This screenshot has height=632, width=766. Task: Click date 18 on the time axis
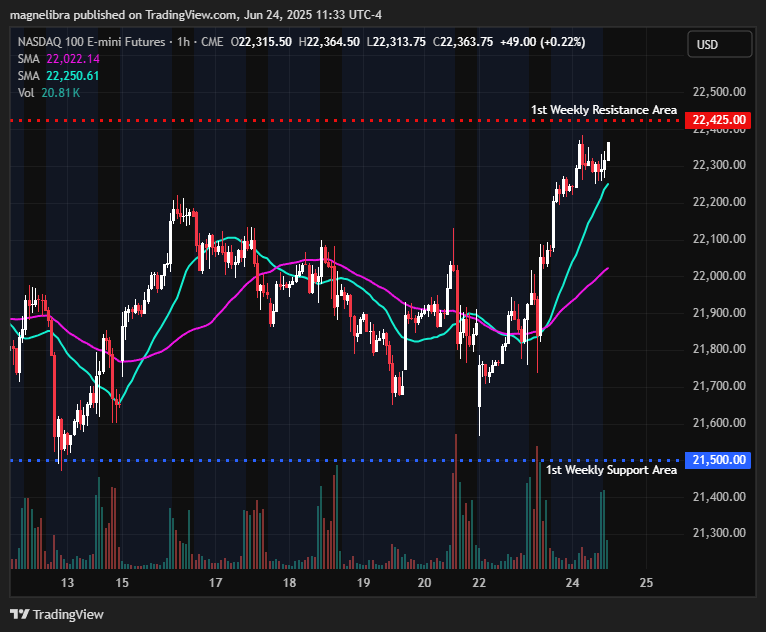[x=290, y=583]
